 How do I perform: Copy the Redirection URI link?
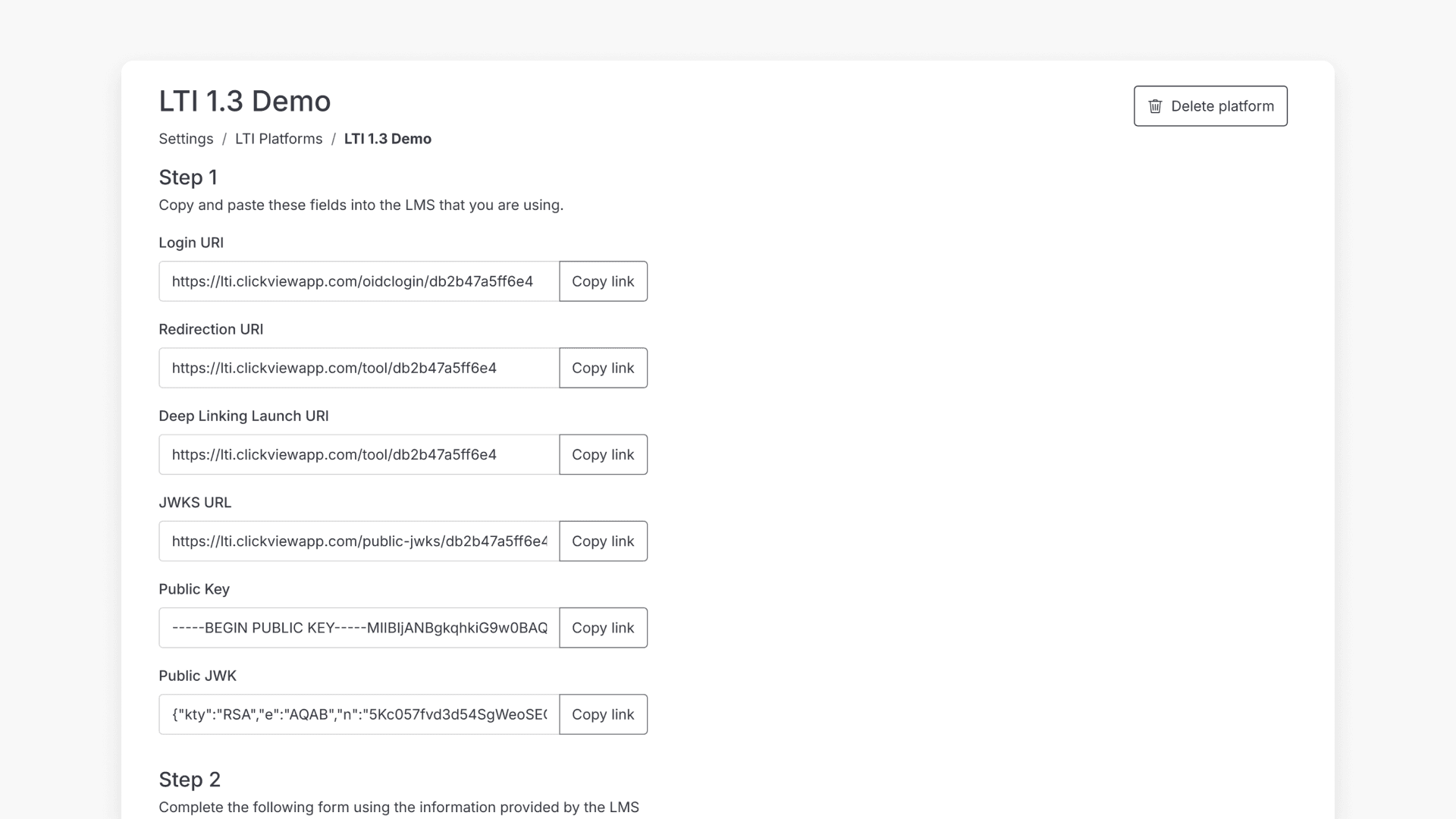coord(603,368)
